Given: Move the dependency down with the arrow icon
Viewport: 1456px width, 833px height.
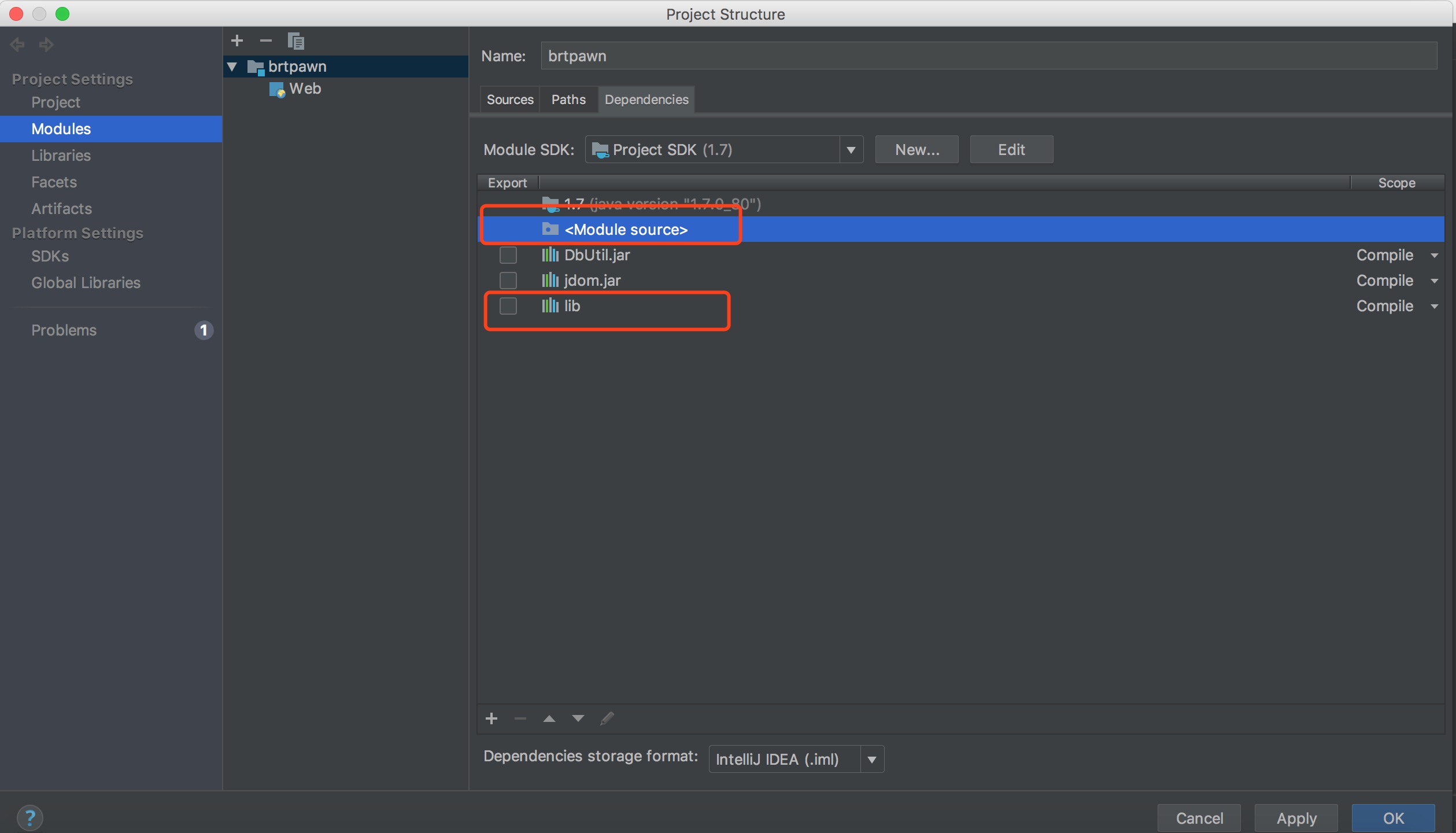Looking at the screenshot, I should 578,718.
